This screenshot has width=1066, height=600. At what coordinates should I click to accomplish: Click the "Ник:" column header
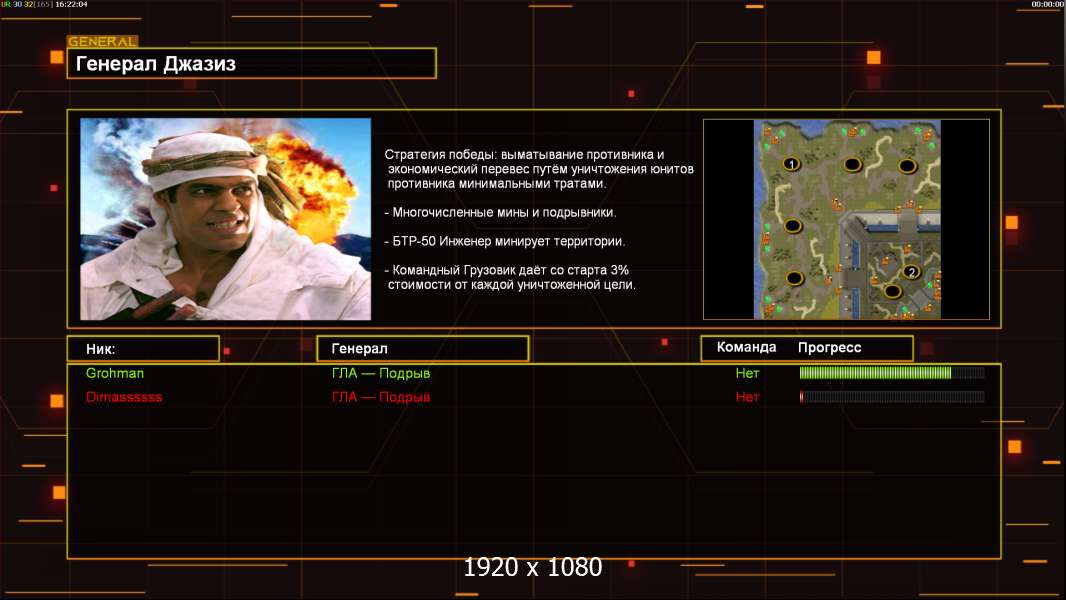coord(143,349)
